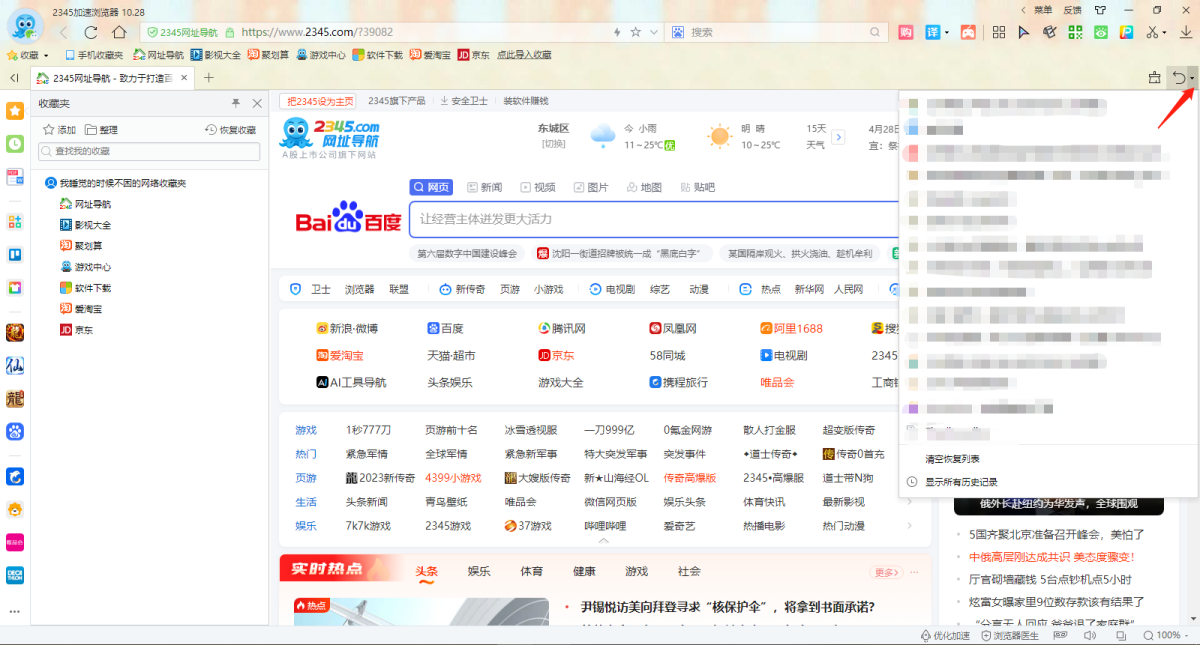Go to the browser home page icon
This screenshot has width=1200, height=645.
click(119, 32)
